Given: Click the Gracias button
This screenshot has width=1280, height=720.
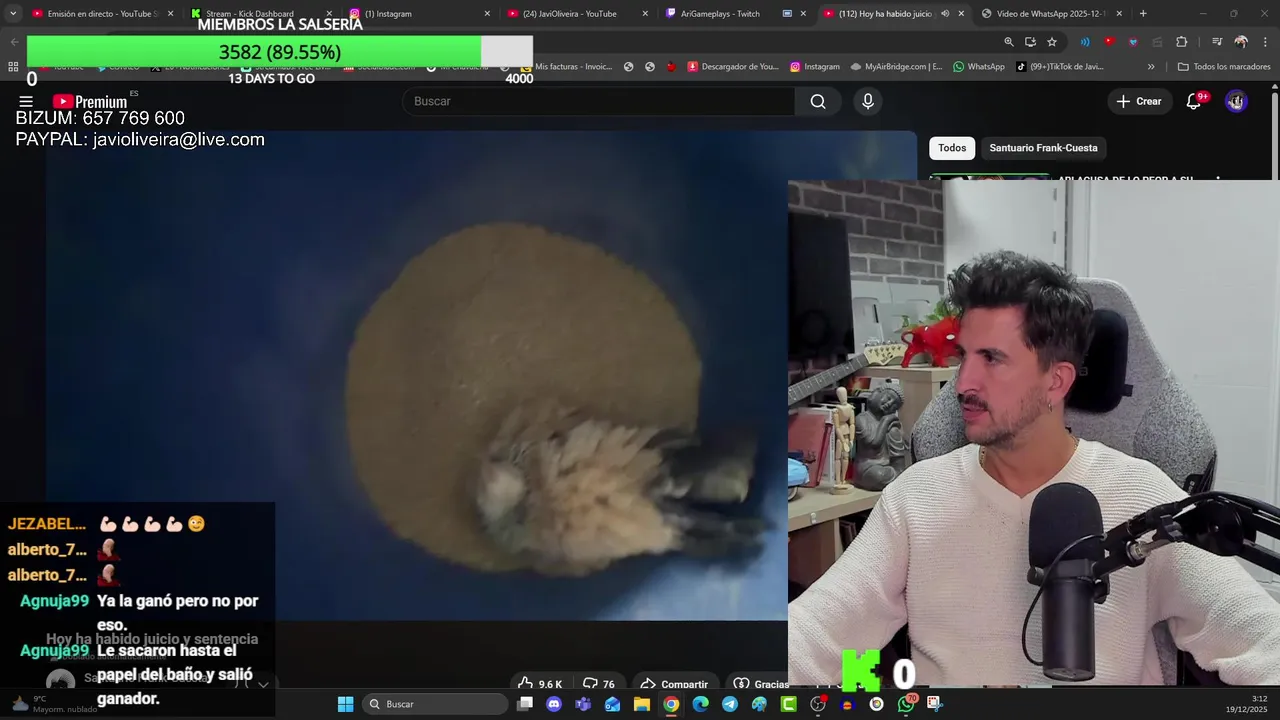Looking at the screenshot, I should 761,684.
